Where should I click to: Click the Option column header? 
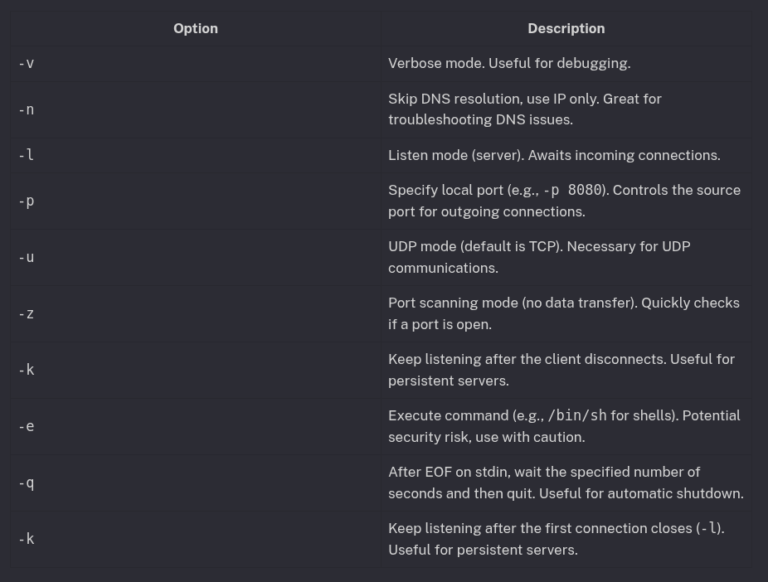click(x=195, y=28)
